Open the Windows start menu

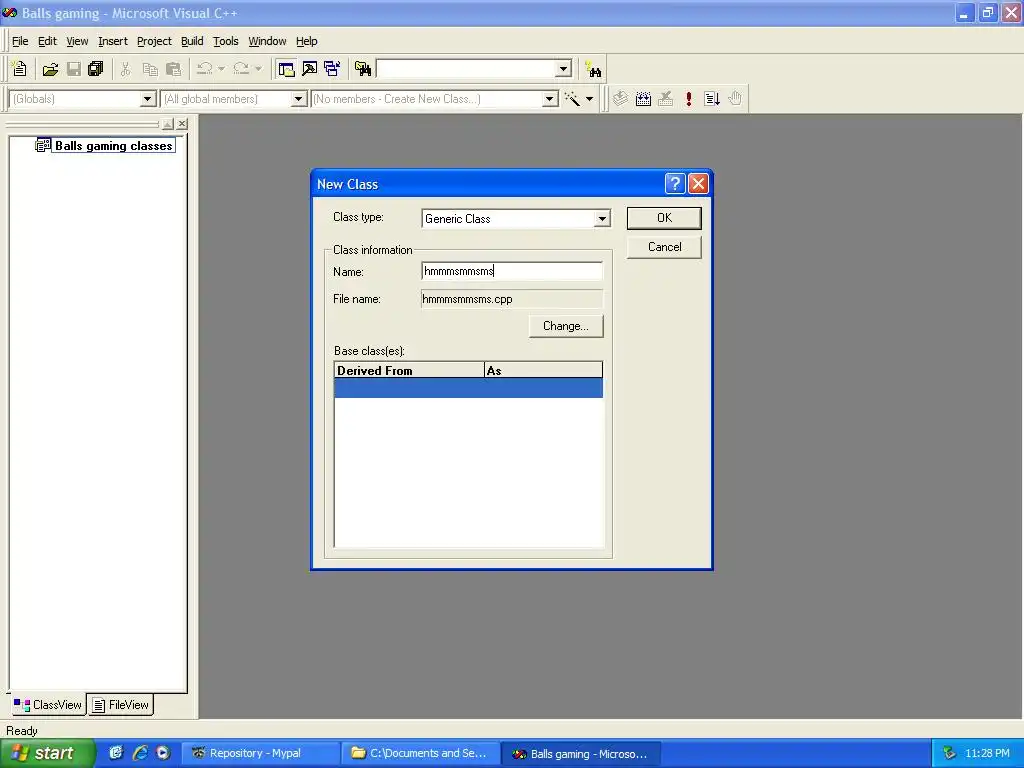(47, 753)
